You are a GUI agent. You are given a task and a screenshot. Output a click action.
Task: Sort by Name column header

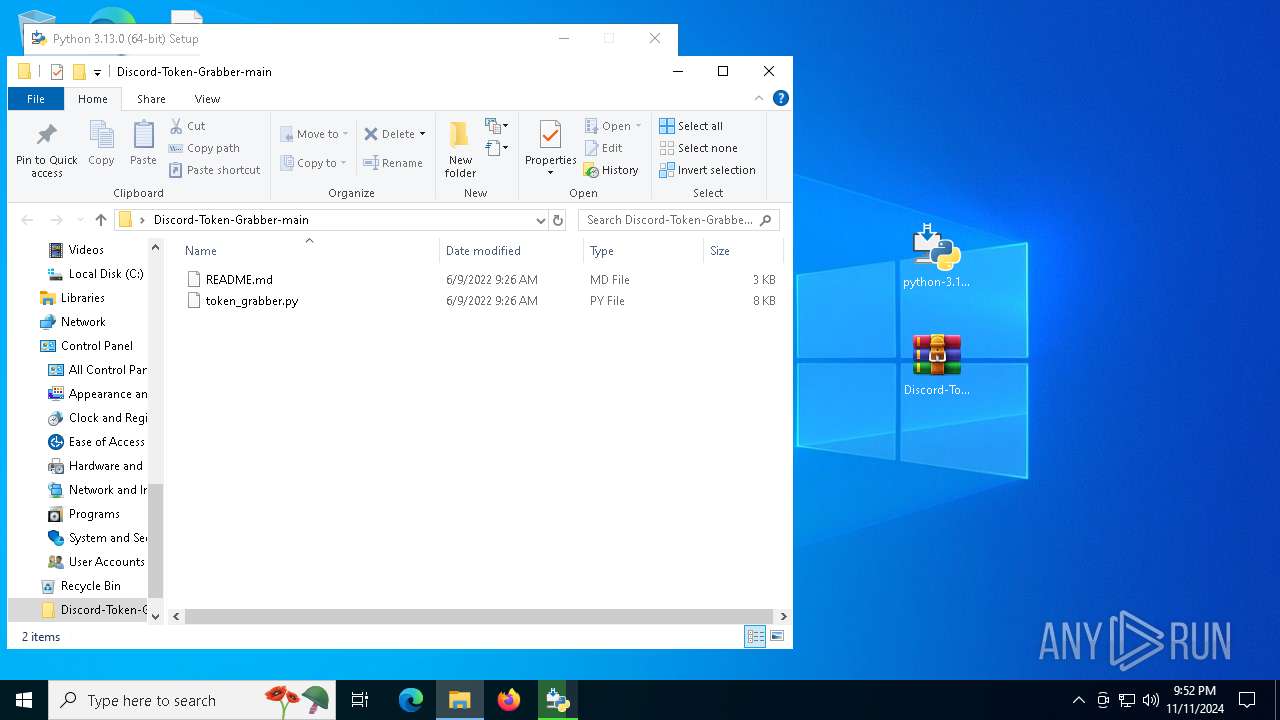pyautogui.click(x=309, y=251)
